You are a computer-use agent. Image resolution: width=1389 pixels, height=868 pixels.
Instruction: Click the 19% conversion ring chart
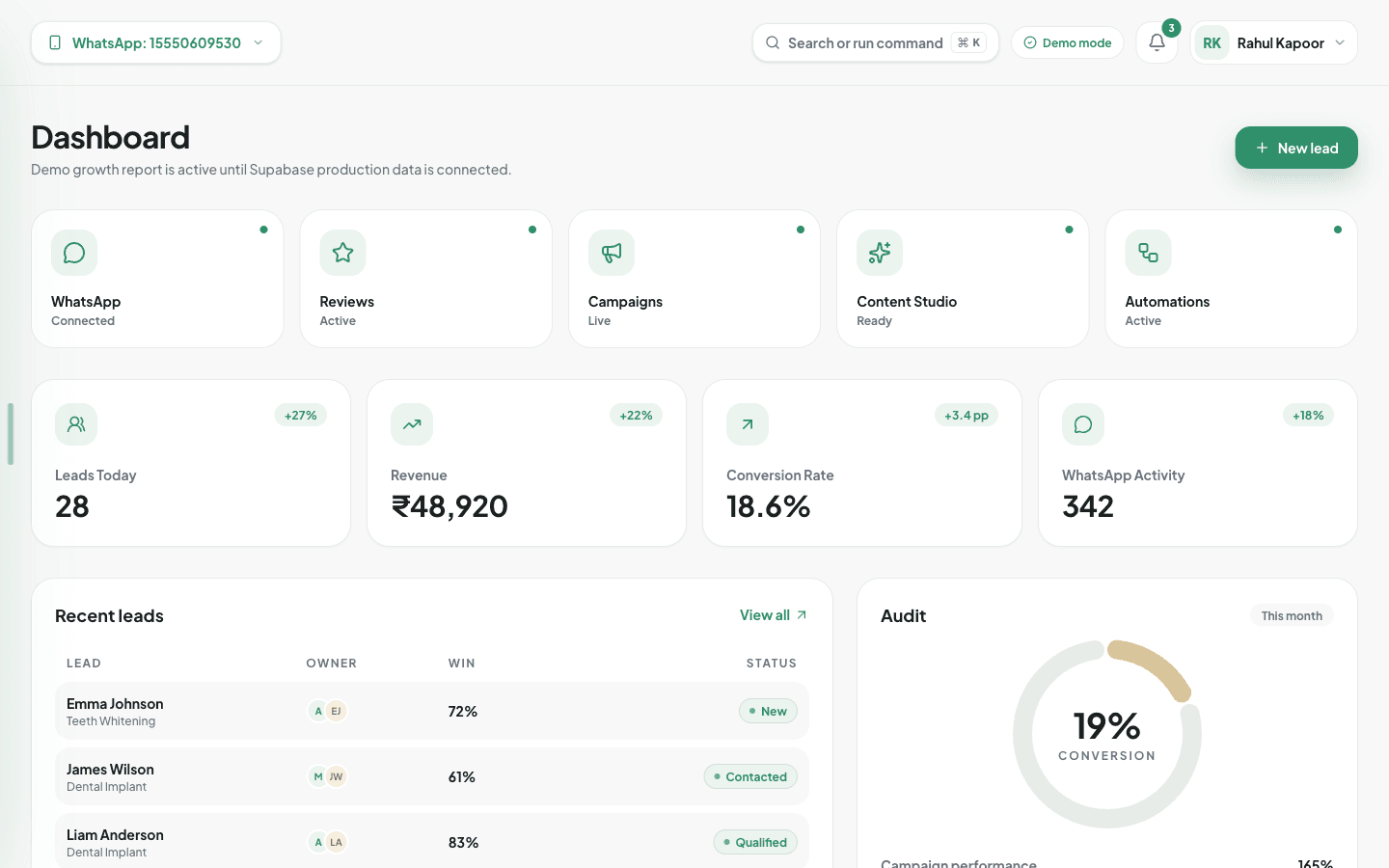[x=1107, y=734]
